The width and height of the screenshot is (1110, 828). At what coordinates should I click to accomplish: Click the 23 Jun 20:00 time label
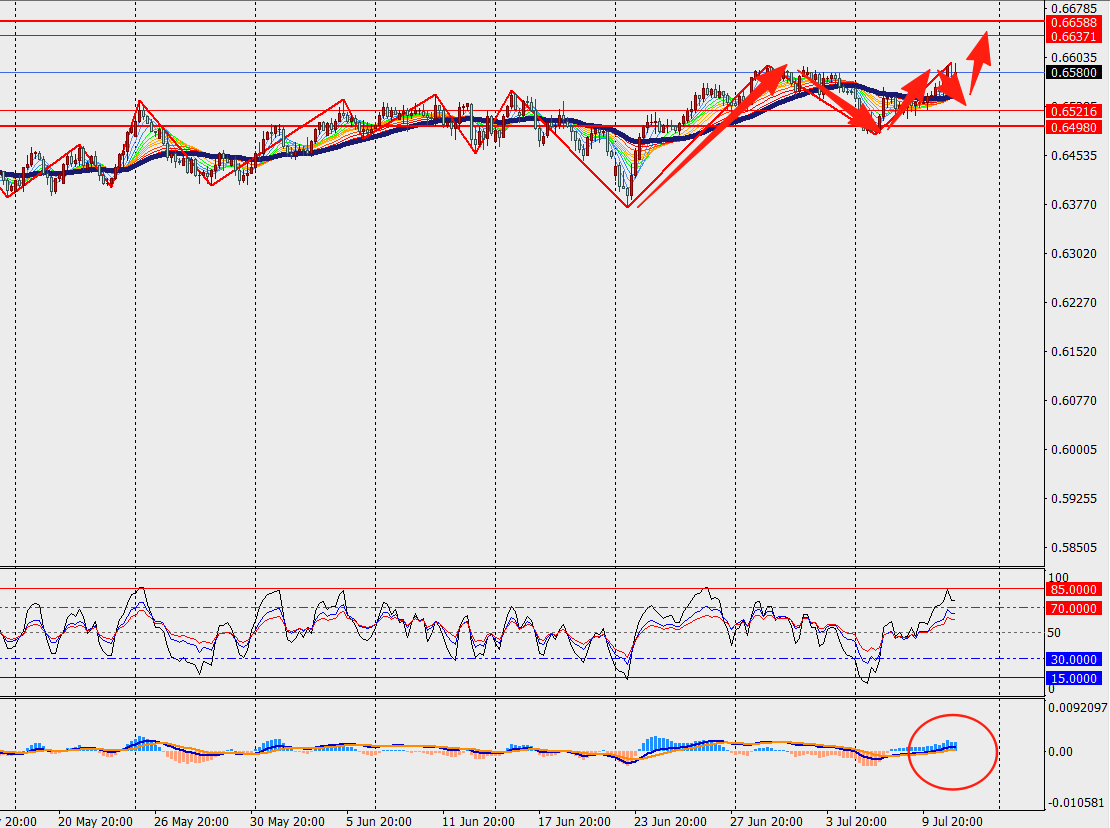click(x=670, y=822)
